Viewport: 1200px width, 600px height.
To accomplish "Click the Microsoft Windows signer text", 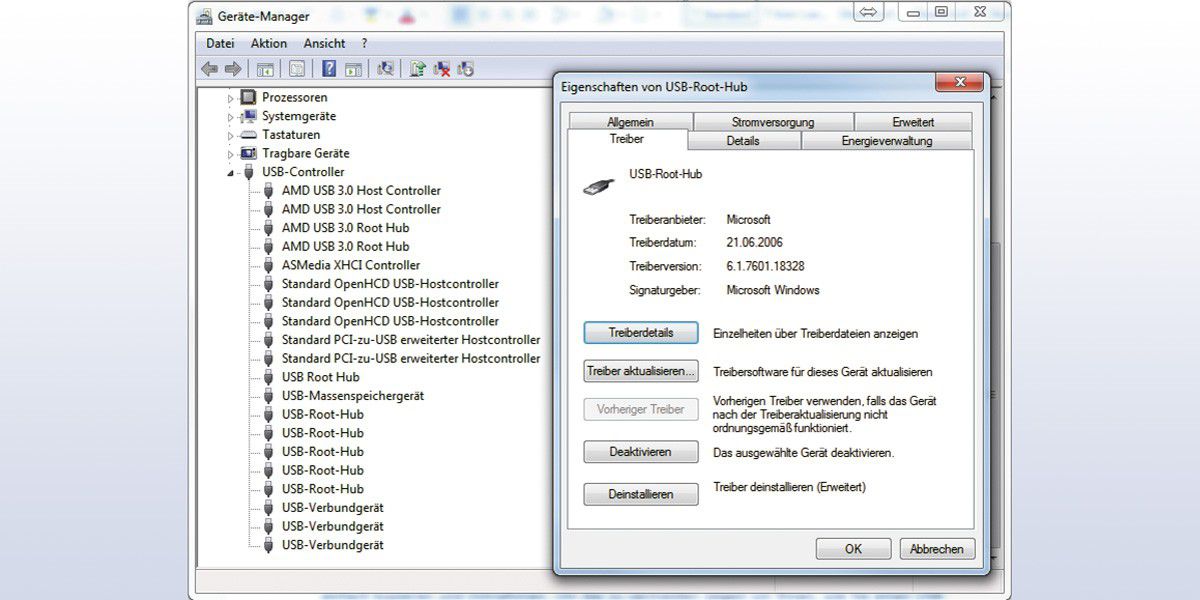I will coord(773,290).
